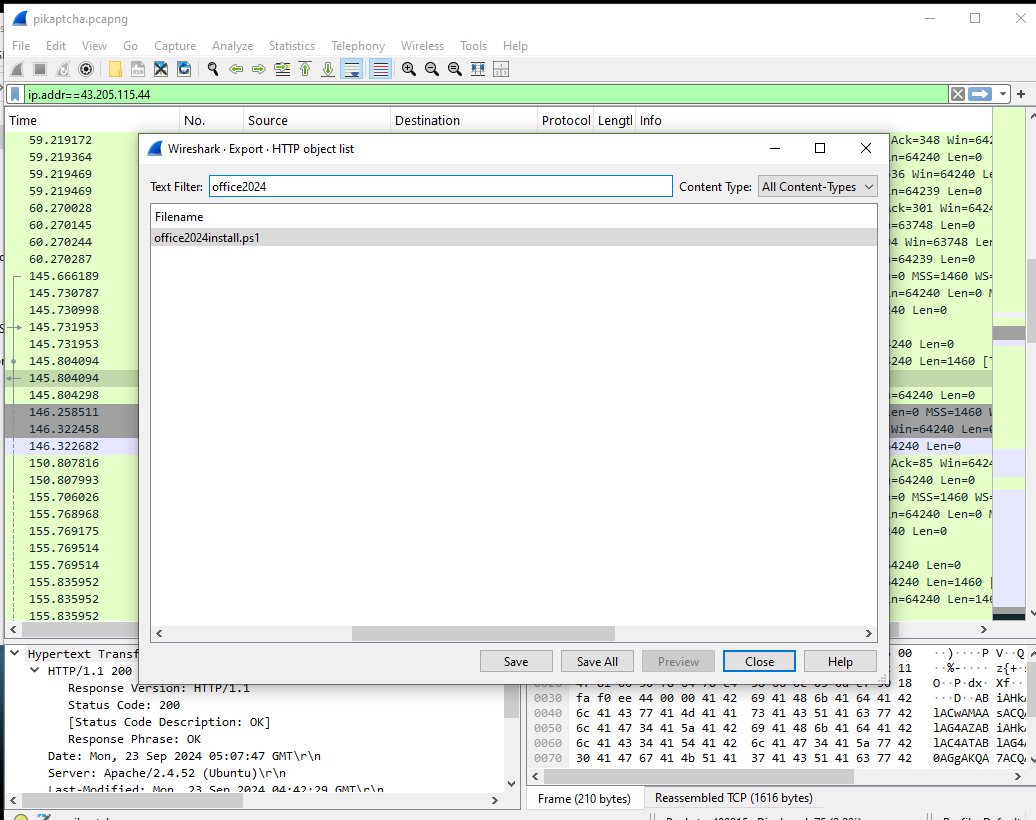Select packet row at time 146.322682
Image resolution: width=1036 pixels, height=820 pixels.
click(71, 446)
